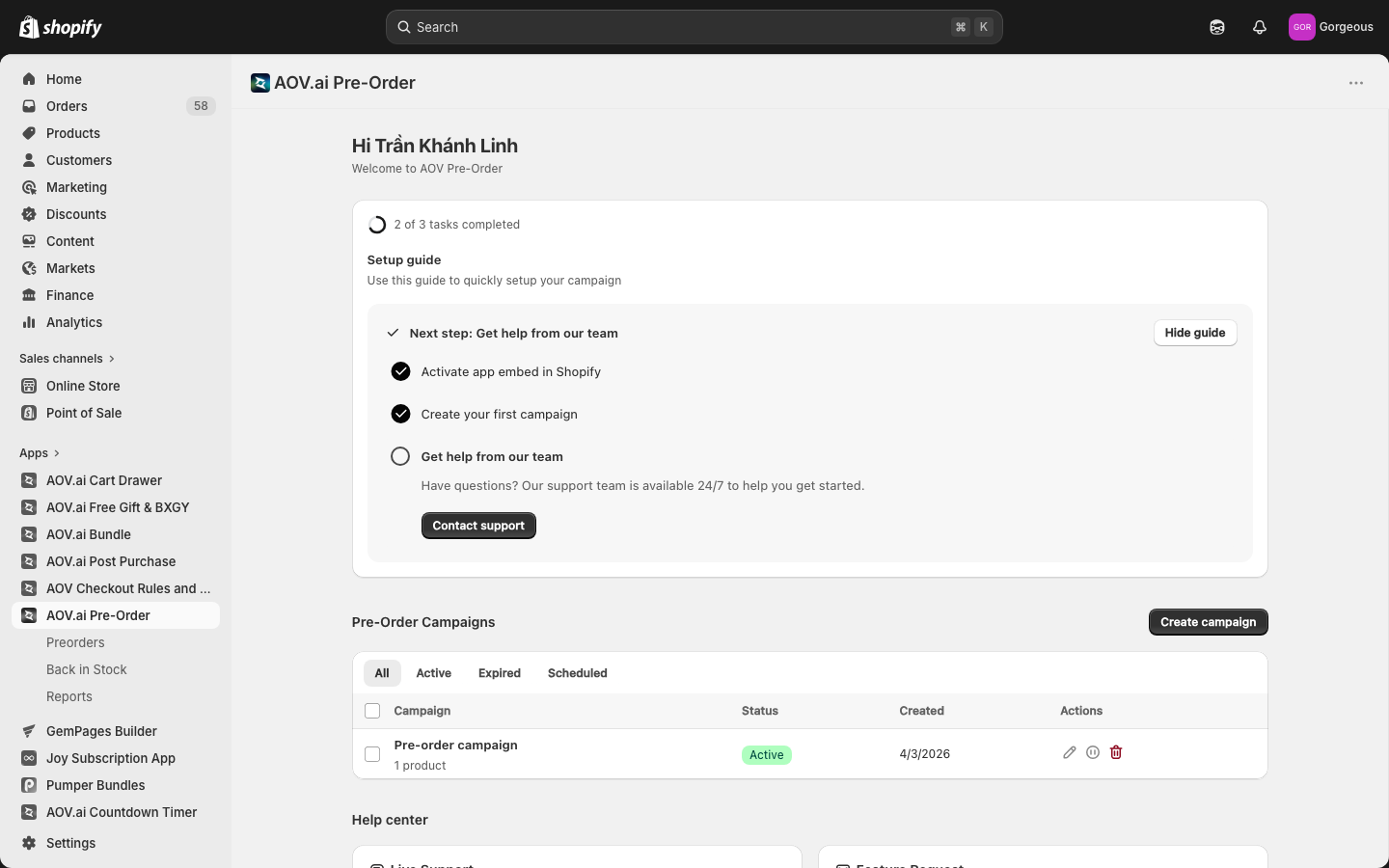
Task: Open AOV.ai Free Gift & BXGY app
Action: [116, 507]
